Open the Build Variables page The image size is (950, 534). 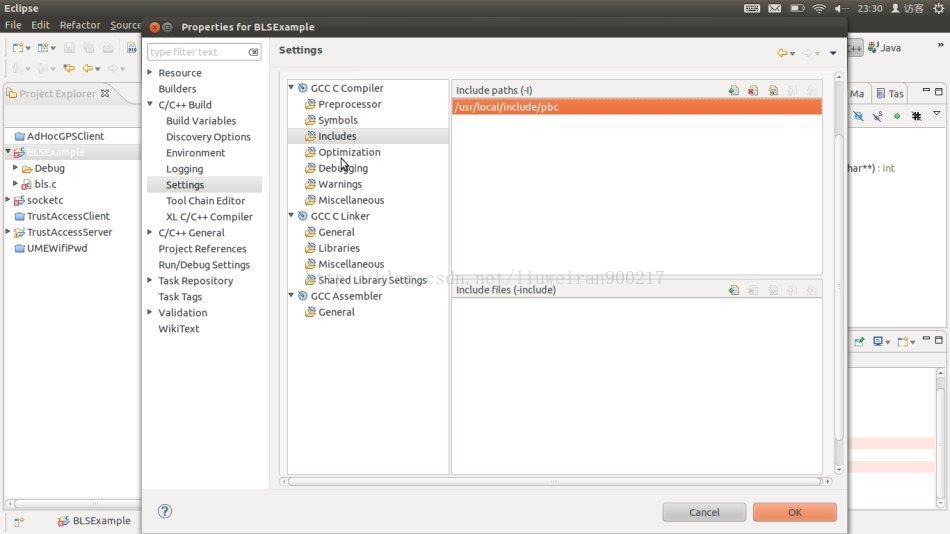click(201, 121)
